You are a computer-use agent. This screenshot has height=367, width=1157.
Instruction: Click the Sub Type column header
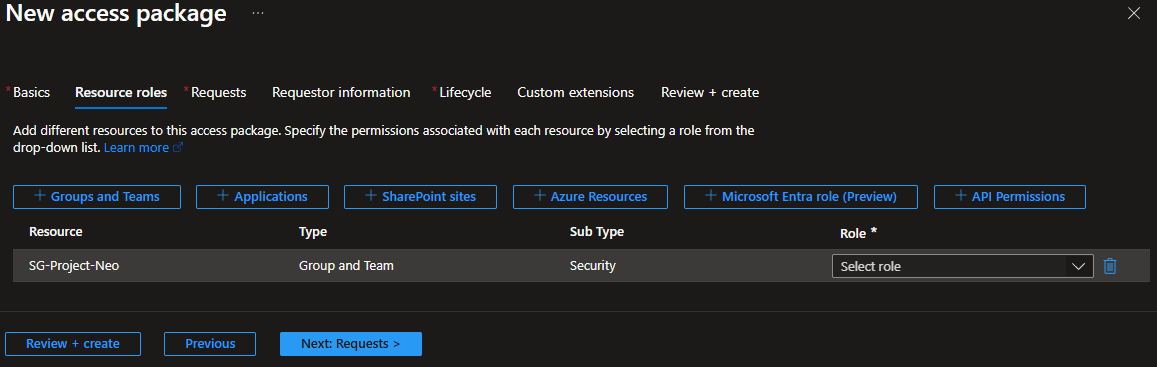pos(596,232)
